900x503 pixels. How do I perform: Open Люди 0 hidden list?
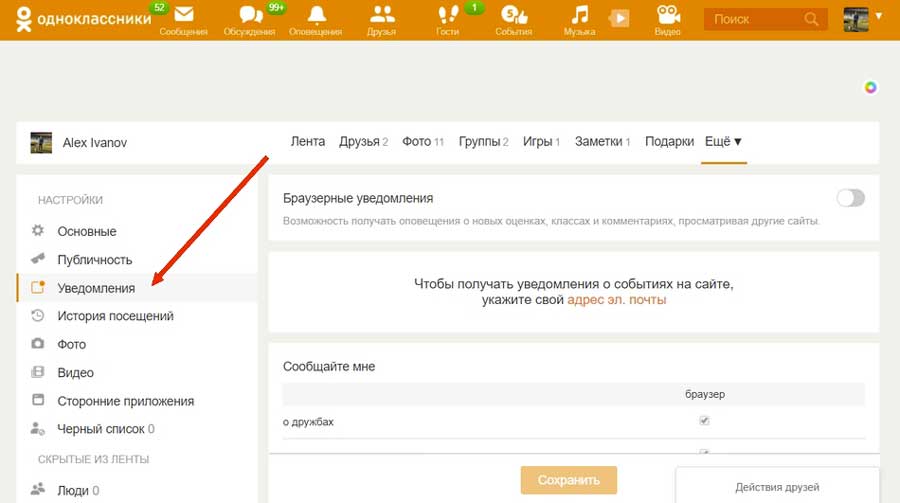[78, 490]
